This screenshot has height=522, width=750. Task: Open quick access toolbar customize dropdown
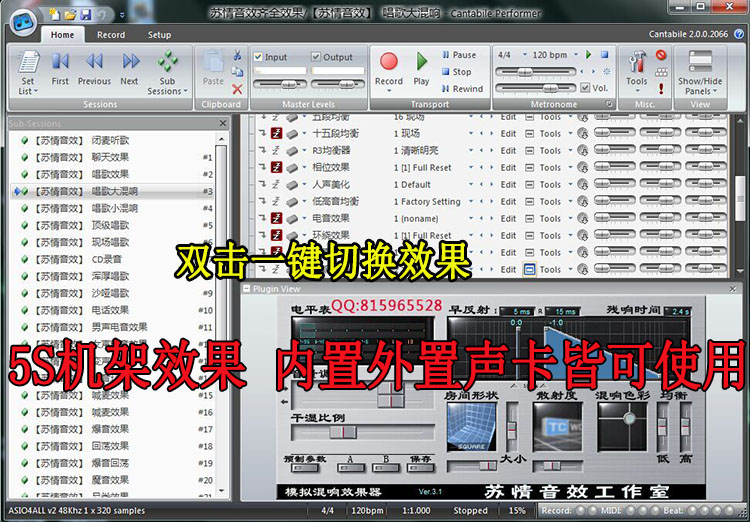[122, 15]
